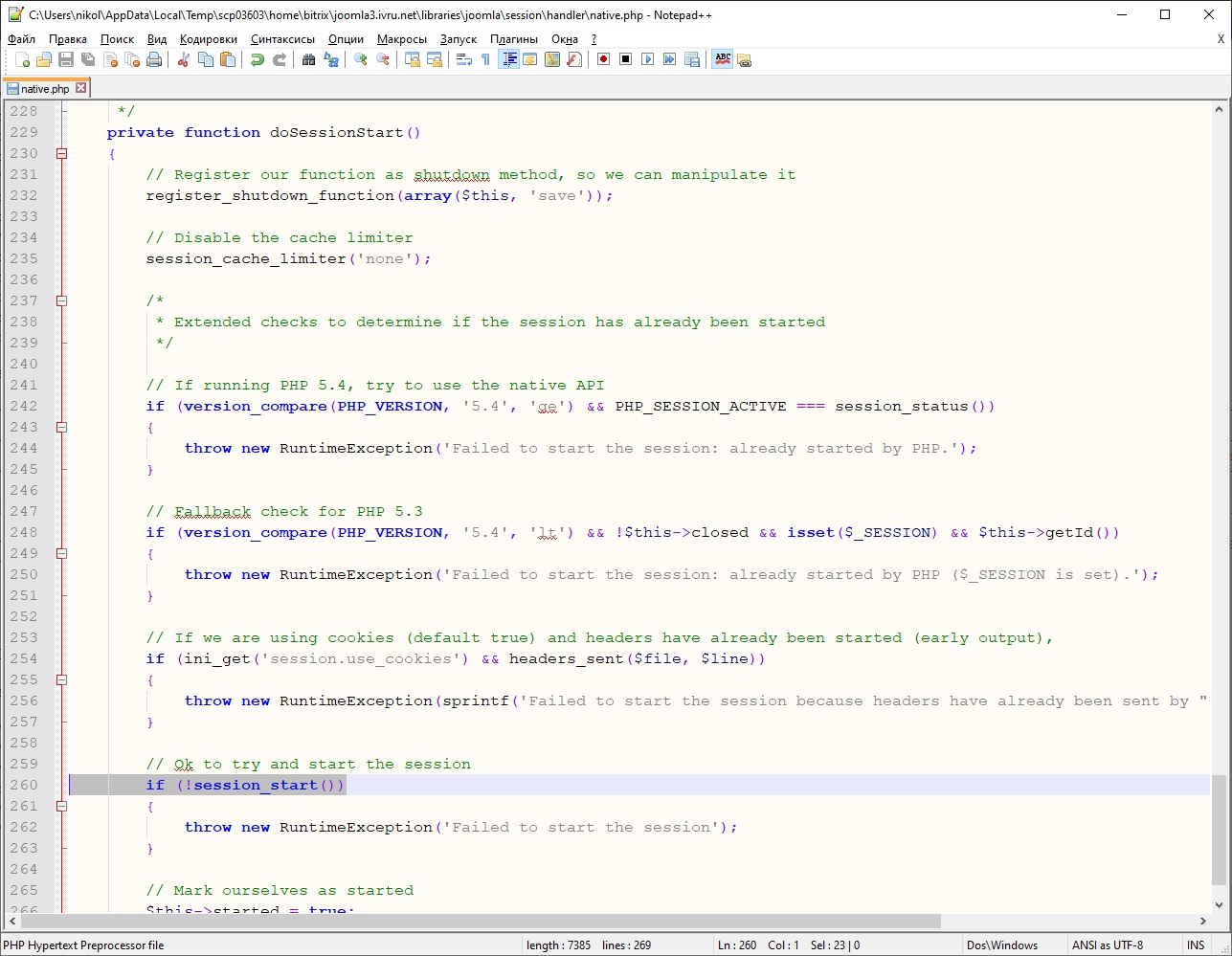Collapse the fold at line 230

[61, 153]
